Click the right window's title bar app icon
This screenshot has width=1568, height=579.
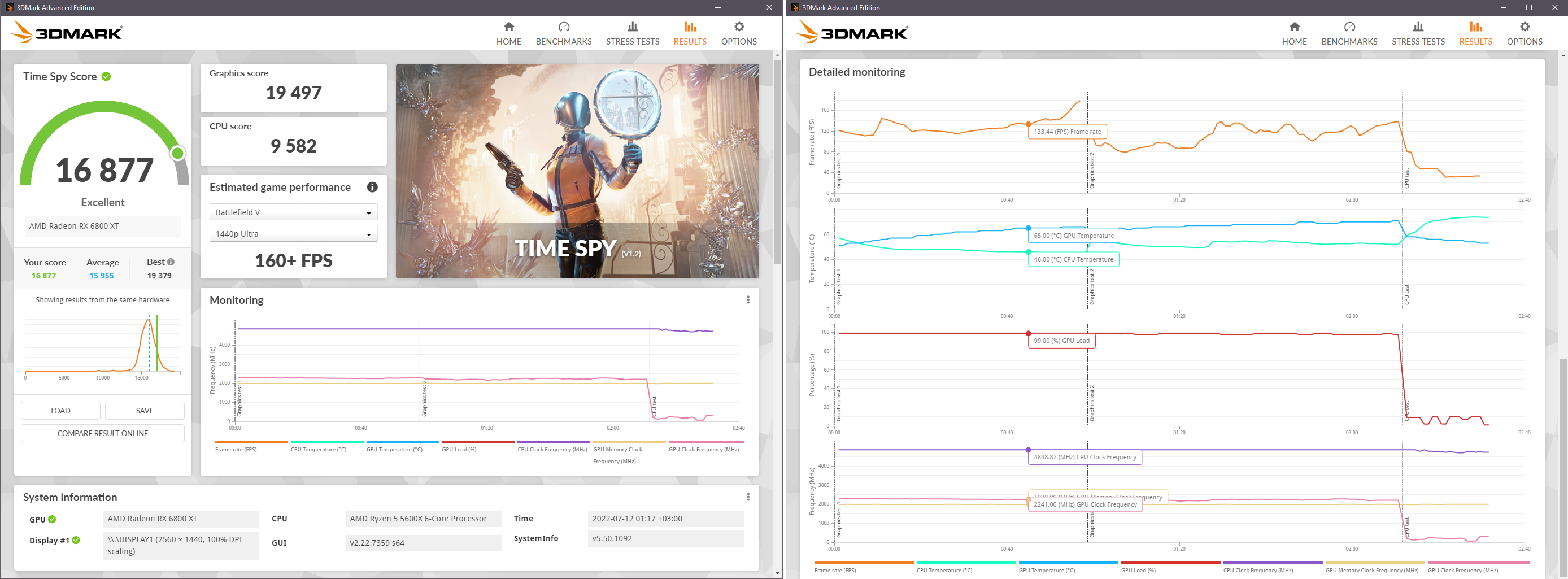(x=794, y=7)
